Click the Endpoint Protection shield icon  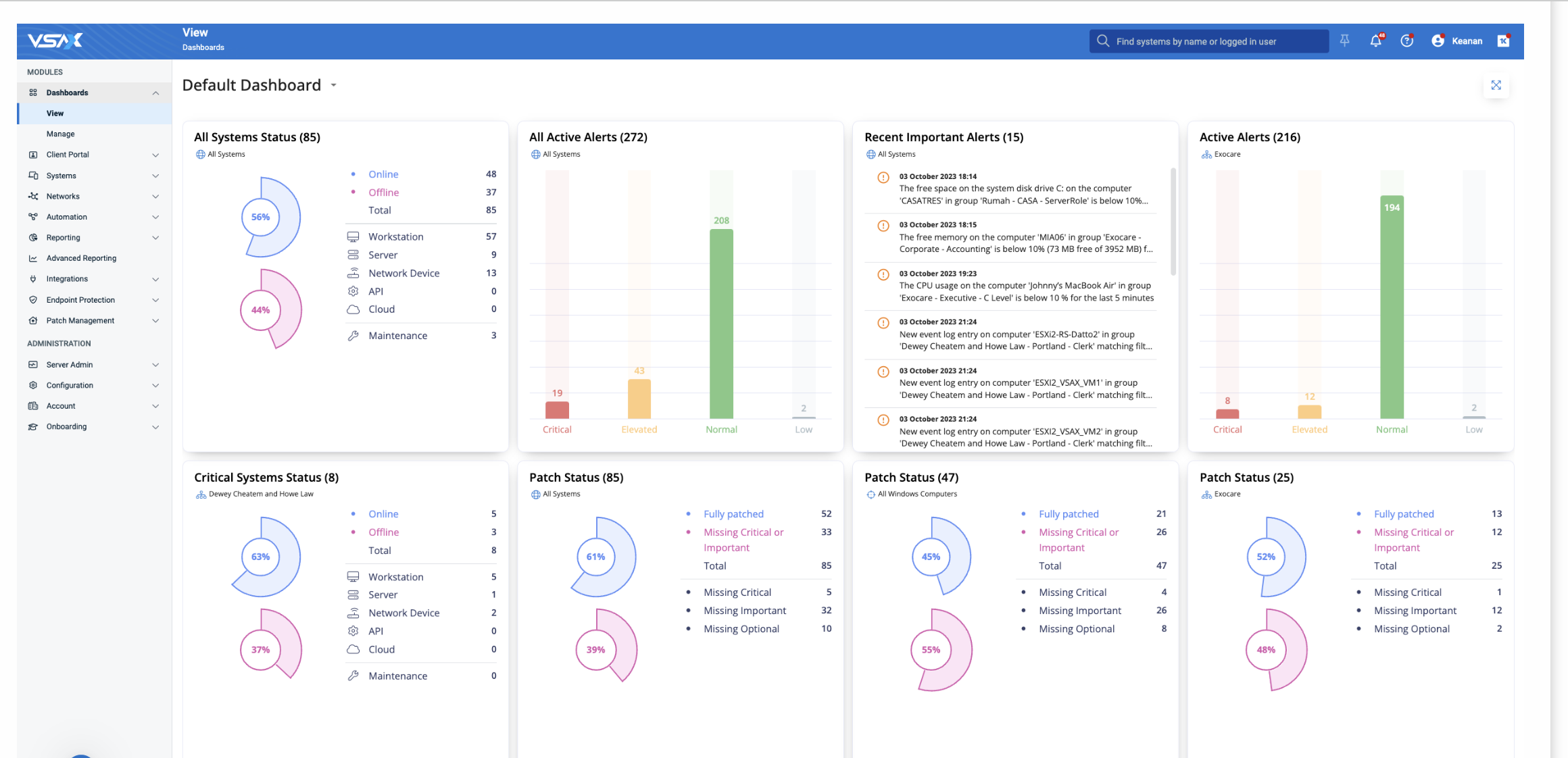coord(33,300)
